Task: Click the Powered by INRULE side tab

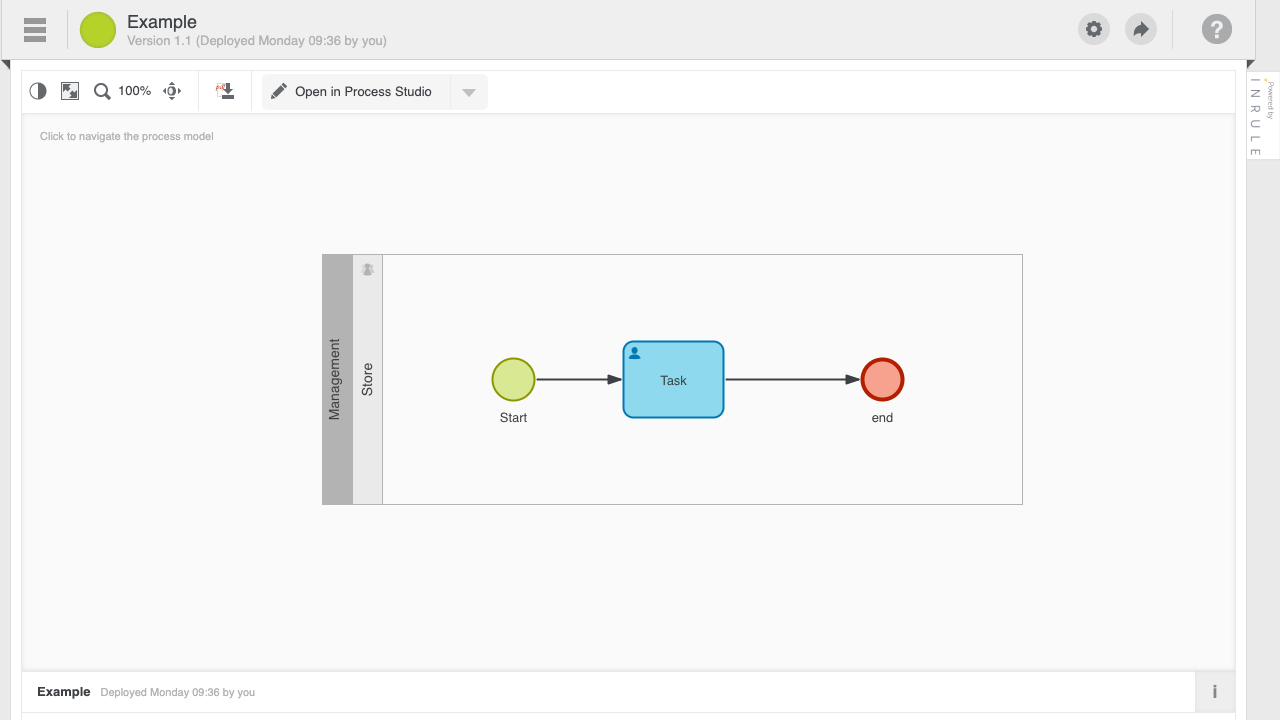Action: [x=1262, y=116]
